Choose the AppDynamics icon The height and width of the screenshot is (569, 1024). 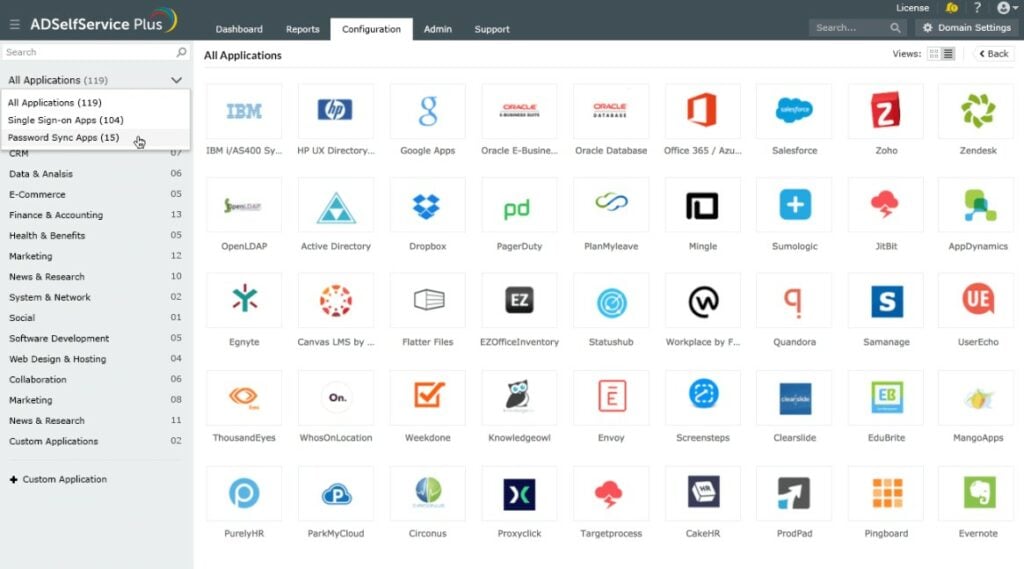pos(978,206)
